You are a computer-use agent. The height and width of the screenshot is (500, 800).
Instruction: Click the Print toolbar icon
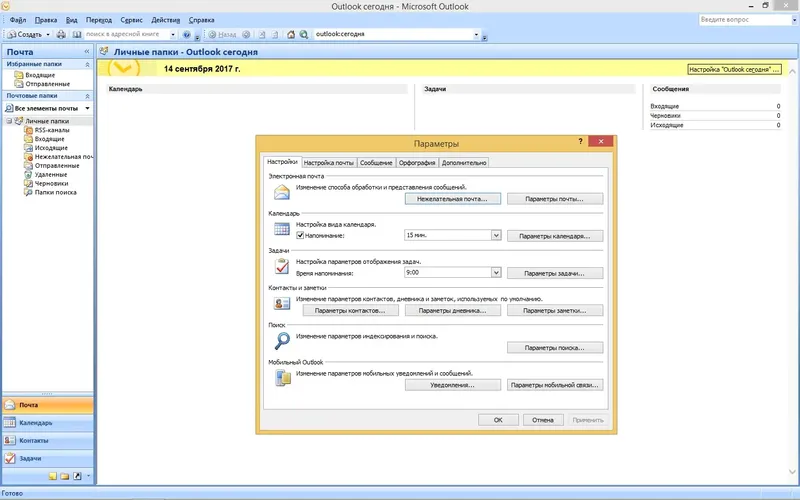61,34
